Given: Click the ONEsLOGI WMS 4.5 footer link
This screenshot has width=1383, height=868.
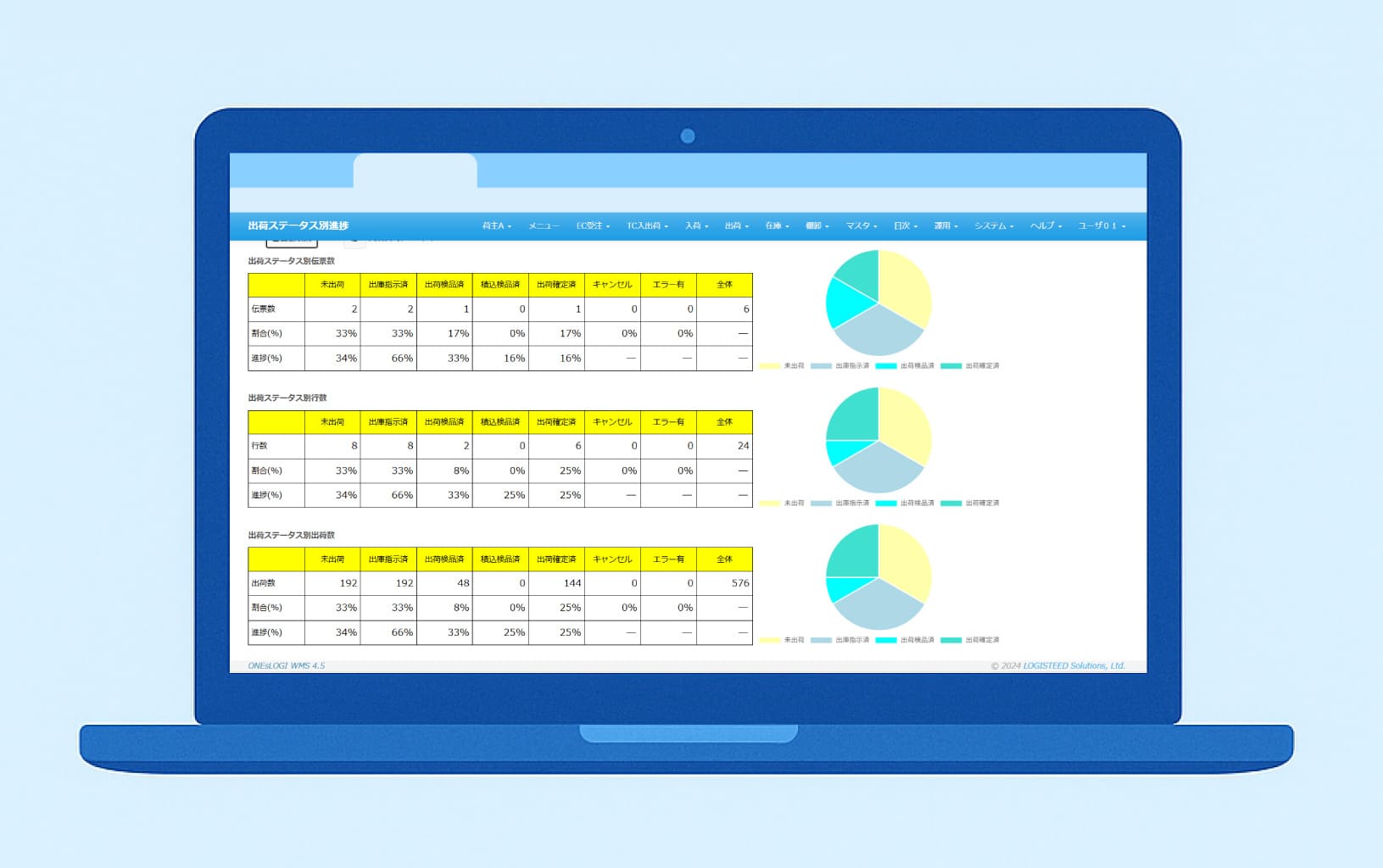Looking at the screenshot, I should (x=287, y=666).
